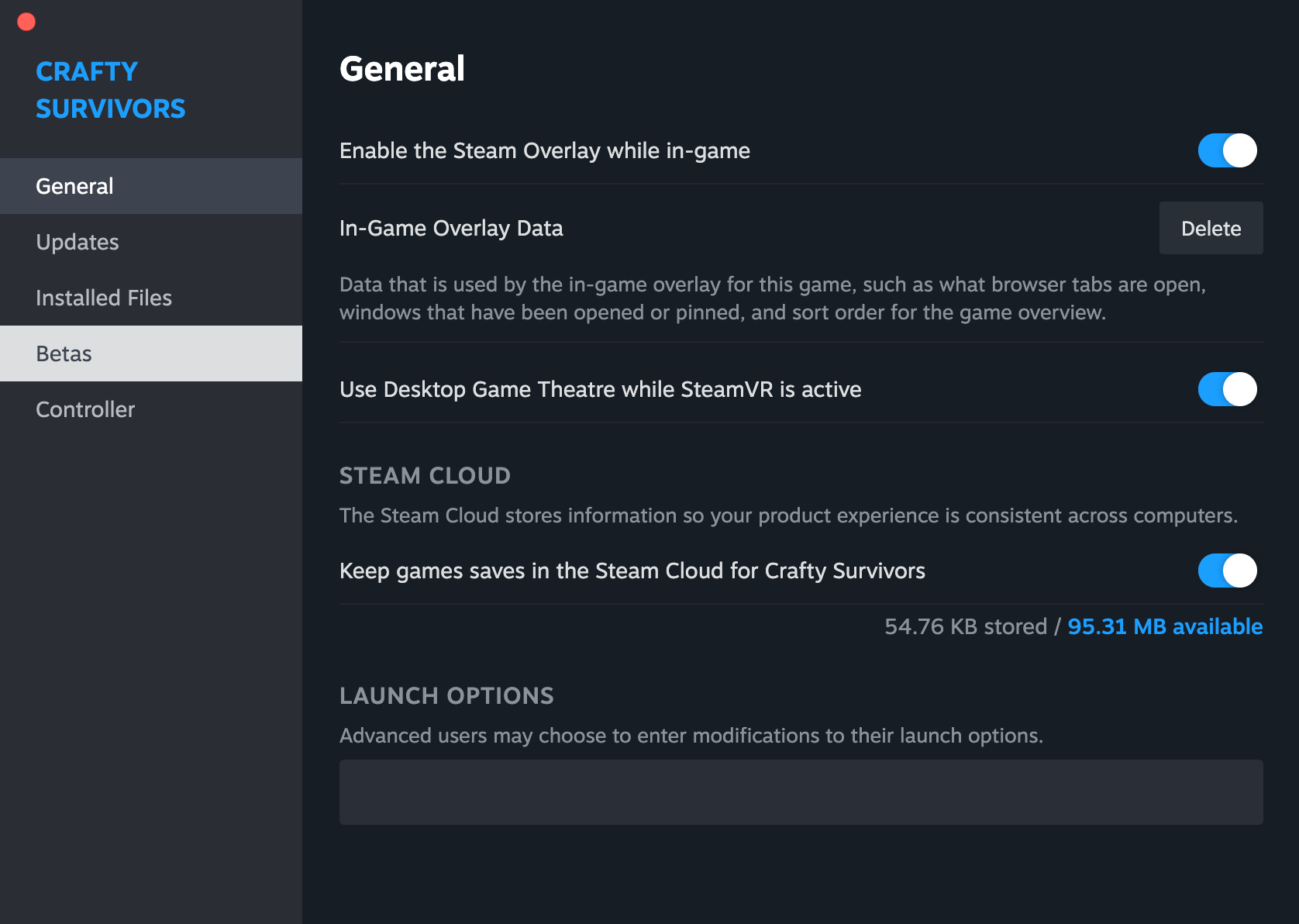Click the Enable the Steam Overlay label
1299x924 pixels.
[x=545, y=150]
